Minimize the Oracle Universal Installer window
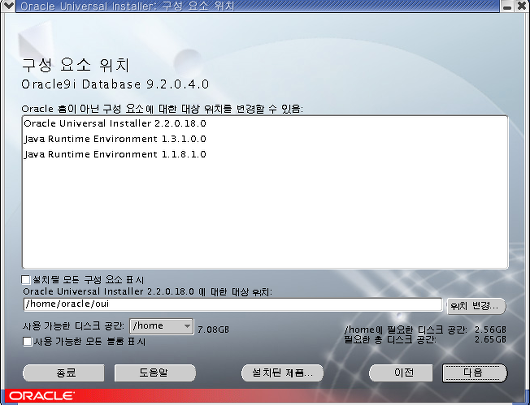Viewport: 530px width, 405px height. 507,6
